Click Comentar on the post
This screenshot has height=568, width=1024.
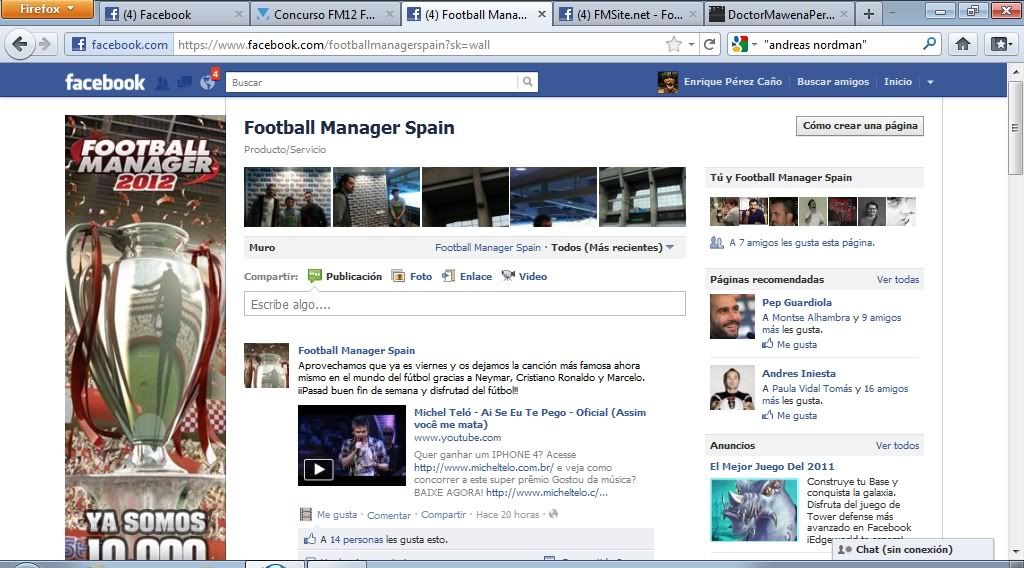point(389,515)
